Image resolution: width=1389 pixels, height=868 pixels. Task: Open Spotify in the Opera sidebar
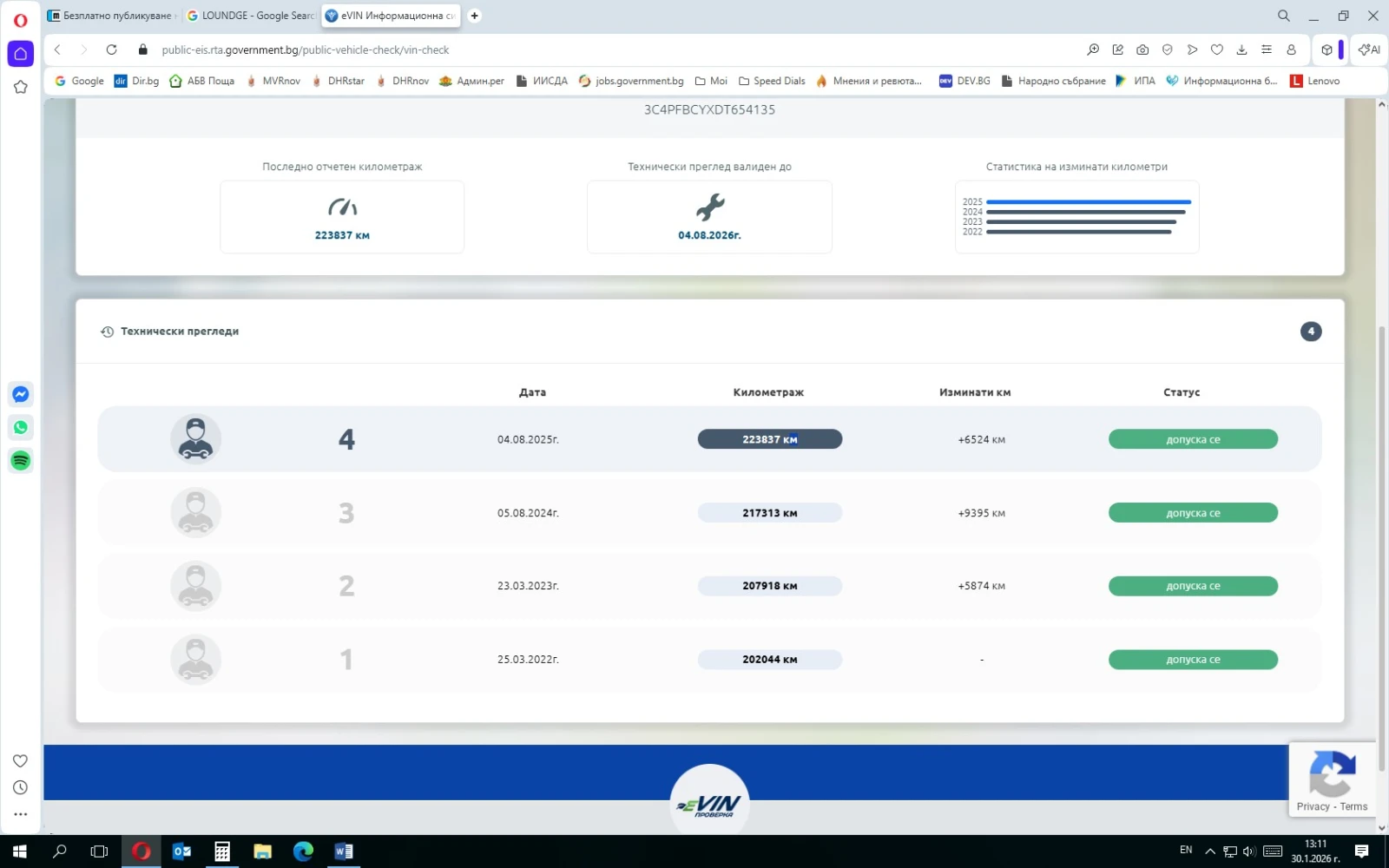[x=21, y=460]
